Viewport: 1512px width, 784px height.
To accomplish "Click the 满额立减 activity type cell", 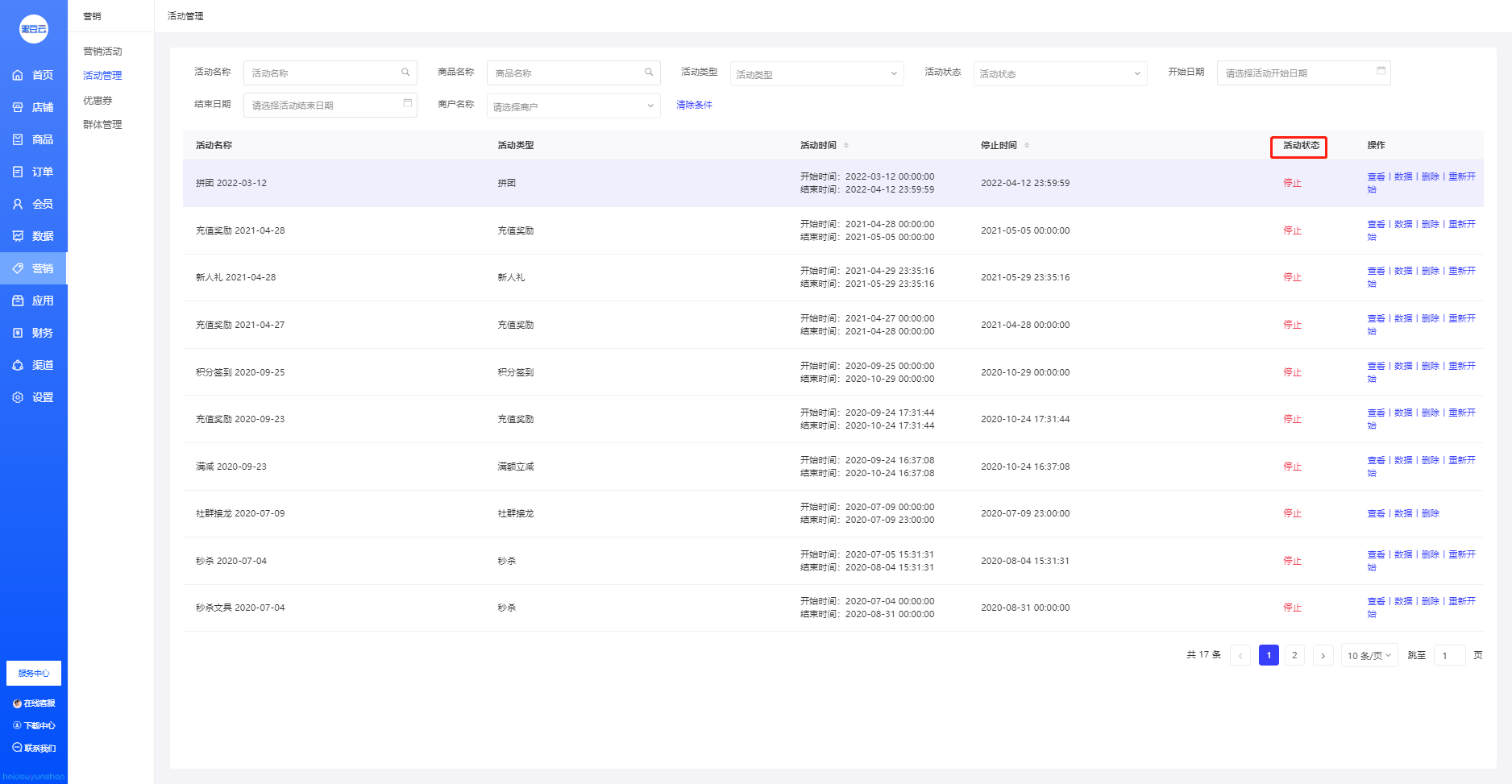I will (x=516, y=467).
